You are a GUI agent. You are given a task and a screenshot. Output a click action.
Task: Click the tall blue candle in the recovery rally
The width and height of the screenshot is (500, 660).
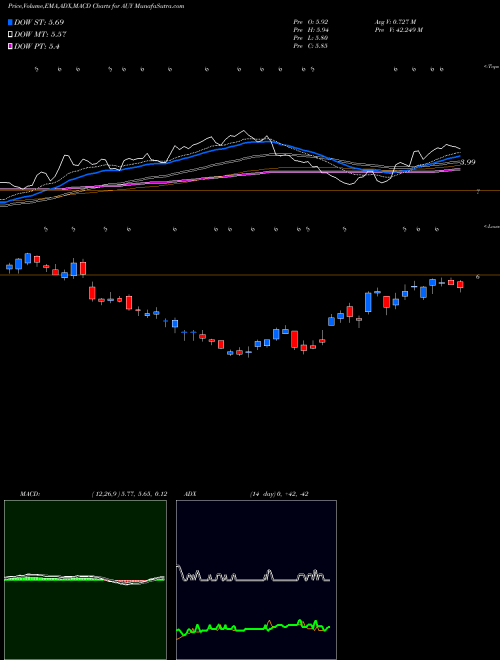[x=368, y=302]
